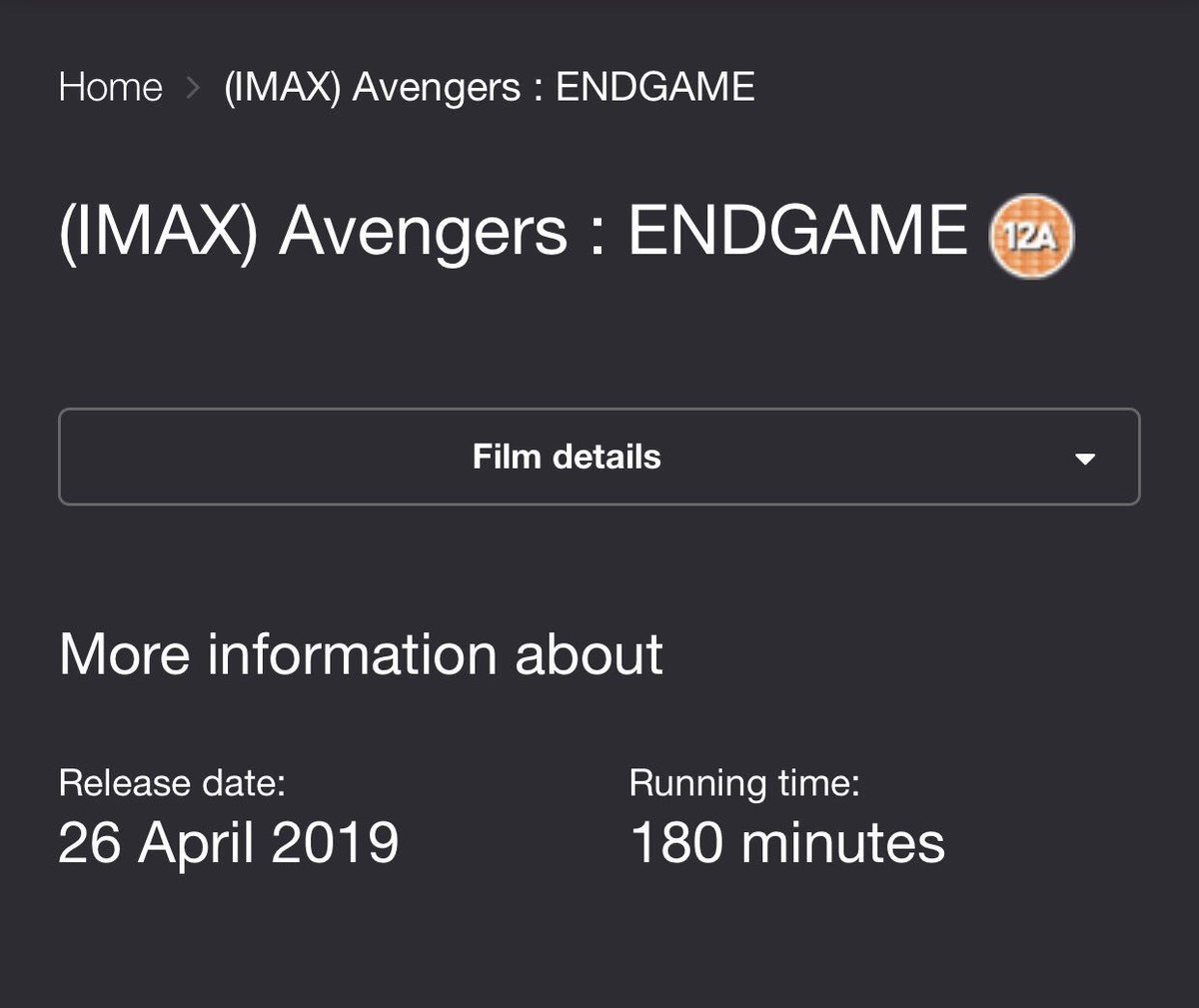Image resolution: width=1199 pixels, height=1008 pixels.
Task: Click the main '(IMAX) Avengers : ENDGAME' page heading
Action: (x=513, y=232)
